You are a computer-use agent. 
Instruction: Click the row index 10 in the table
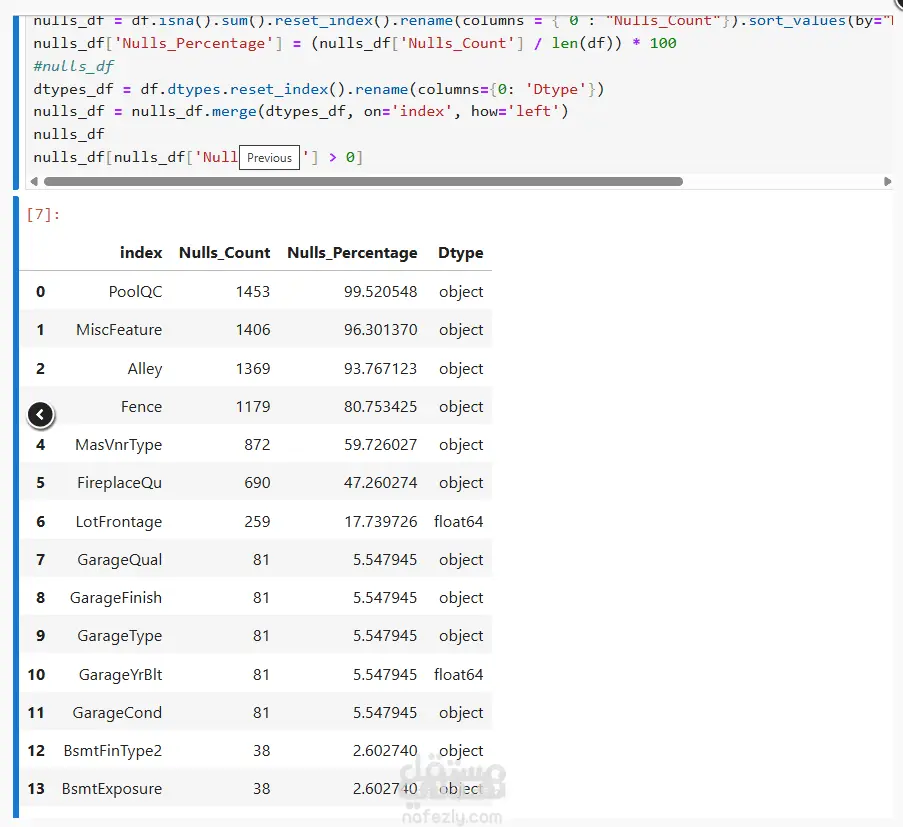point(36,674)
